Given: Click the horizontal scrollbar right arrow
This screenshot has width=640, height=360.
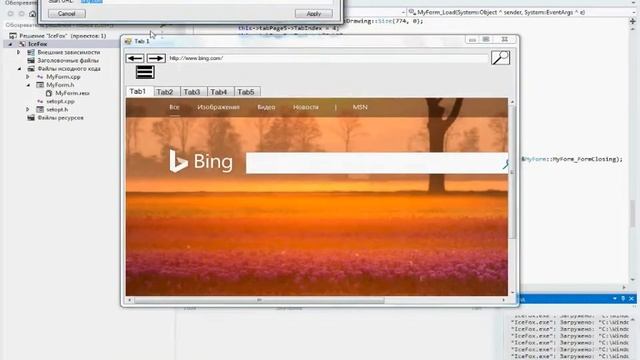Looking at the screenshot, I should [504, 300].
